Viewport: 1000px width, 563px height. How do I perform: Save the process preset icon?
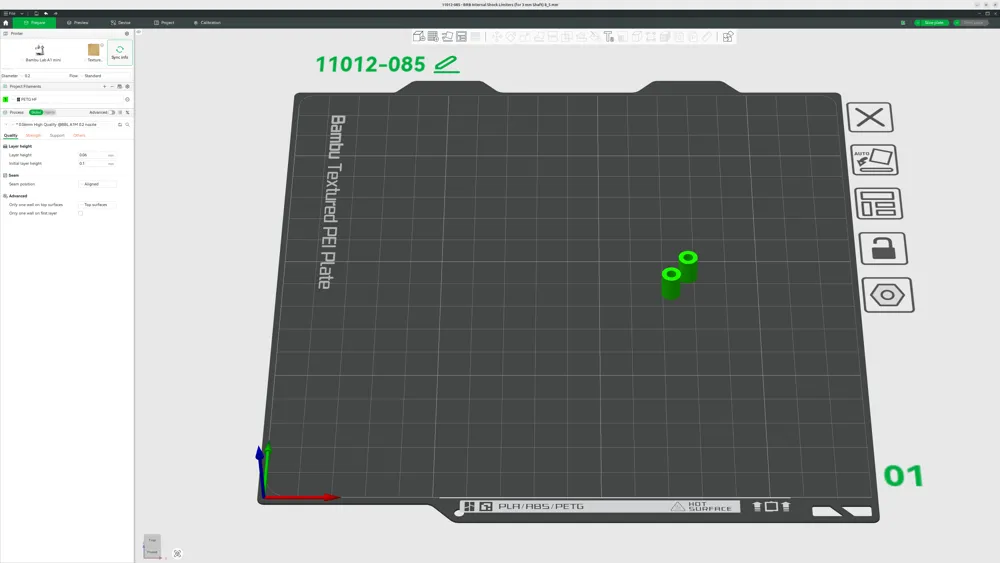pos(120,125)
